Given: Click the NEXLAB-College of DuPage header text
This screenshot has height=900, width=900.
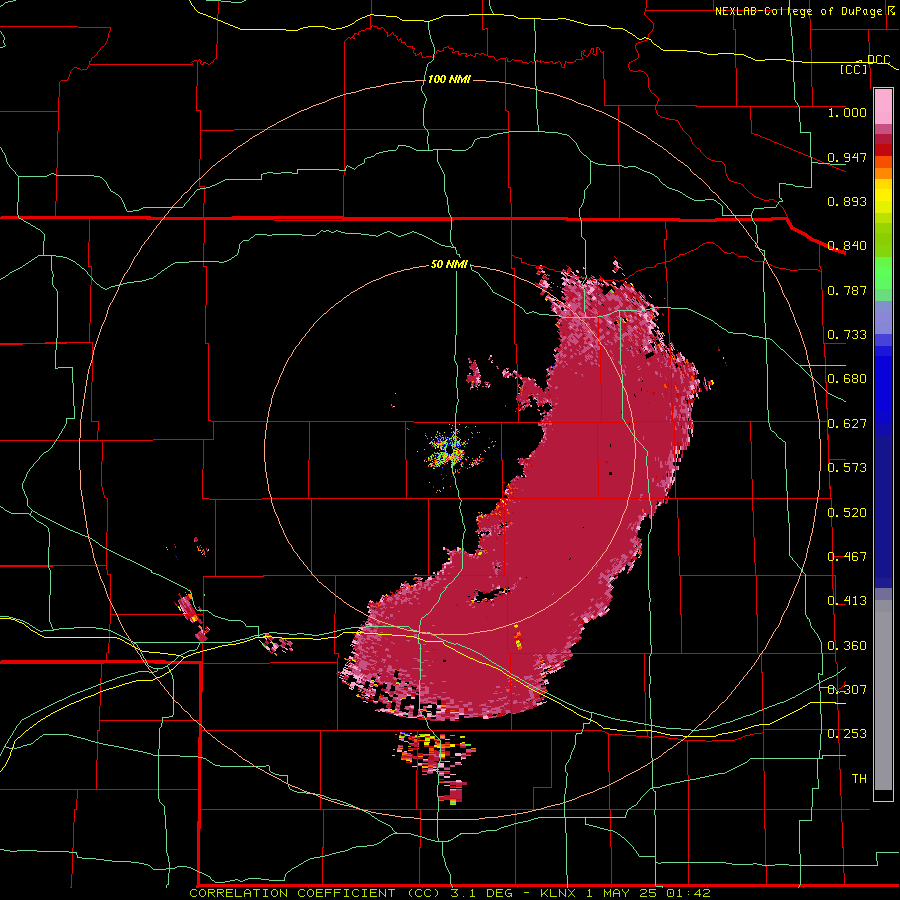Looking at the screenshot, I should (800, 11).
